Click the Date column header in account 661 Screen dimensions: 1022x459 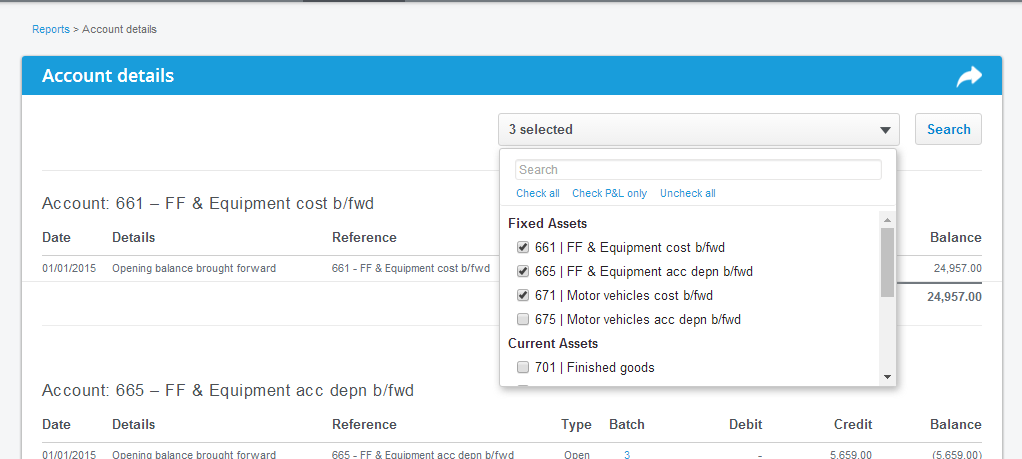coord(56,237)
